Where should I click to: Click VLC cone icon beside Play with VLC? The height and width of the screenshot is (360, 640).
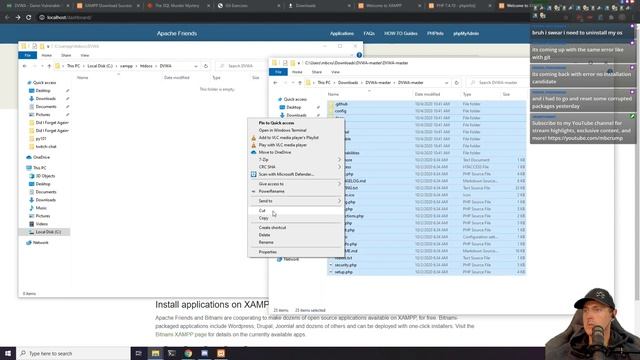pyautogui.click(x=253, y=145)
